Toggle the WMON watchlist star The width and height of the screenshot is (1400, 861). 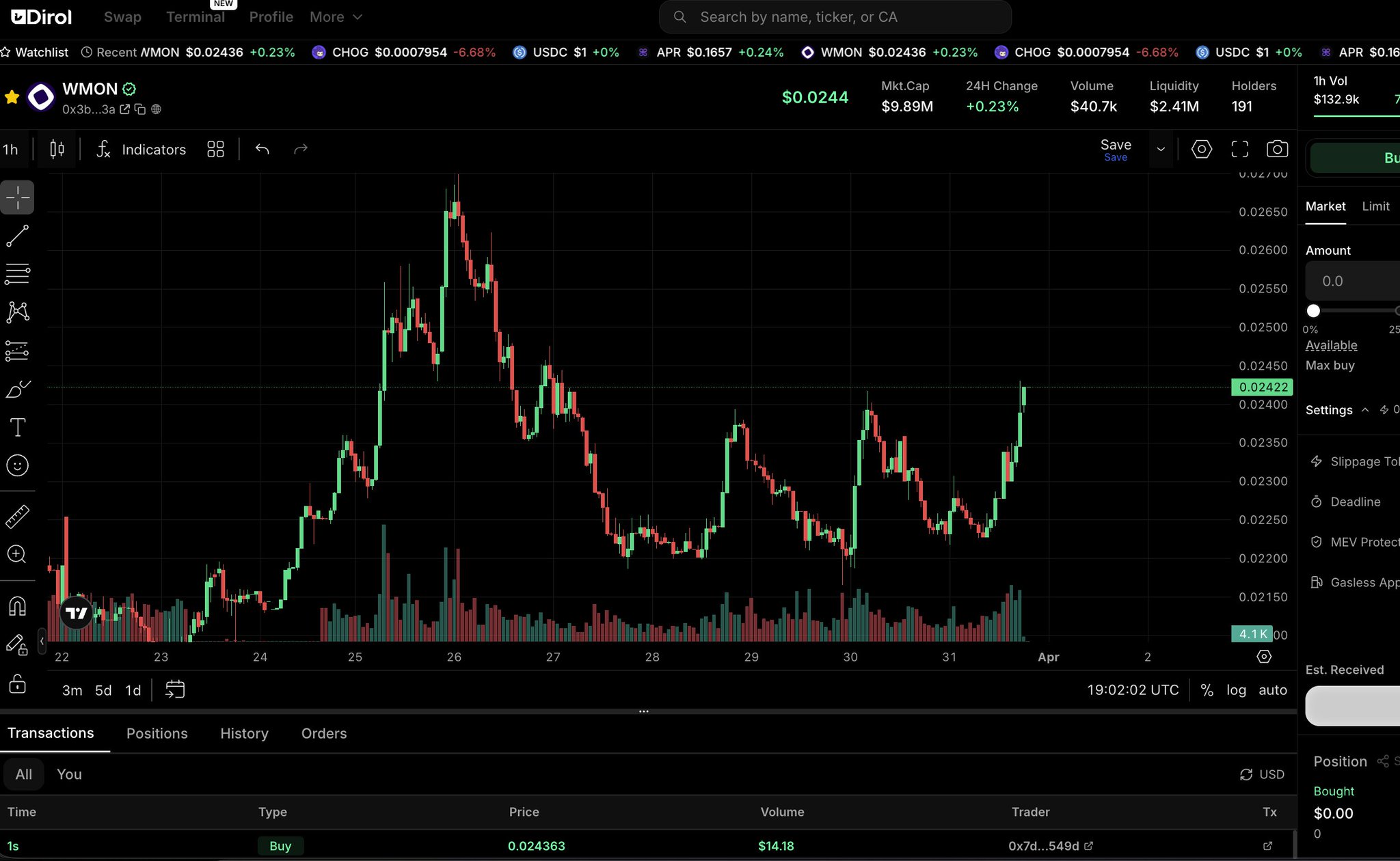pos(12,97)
